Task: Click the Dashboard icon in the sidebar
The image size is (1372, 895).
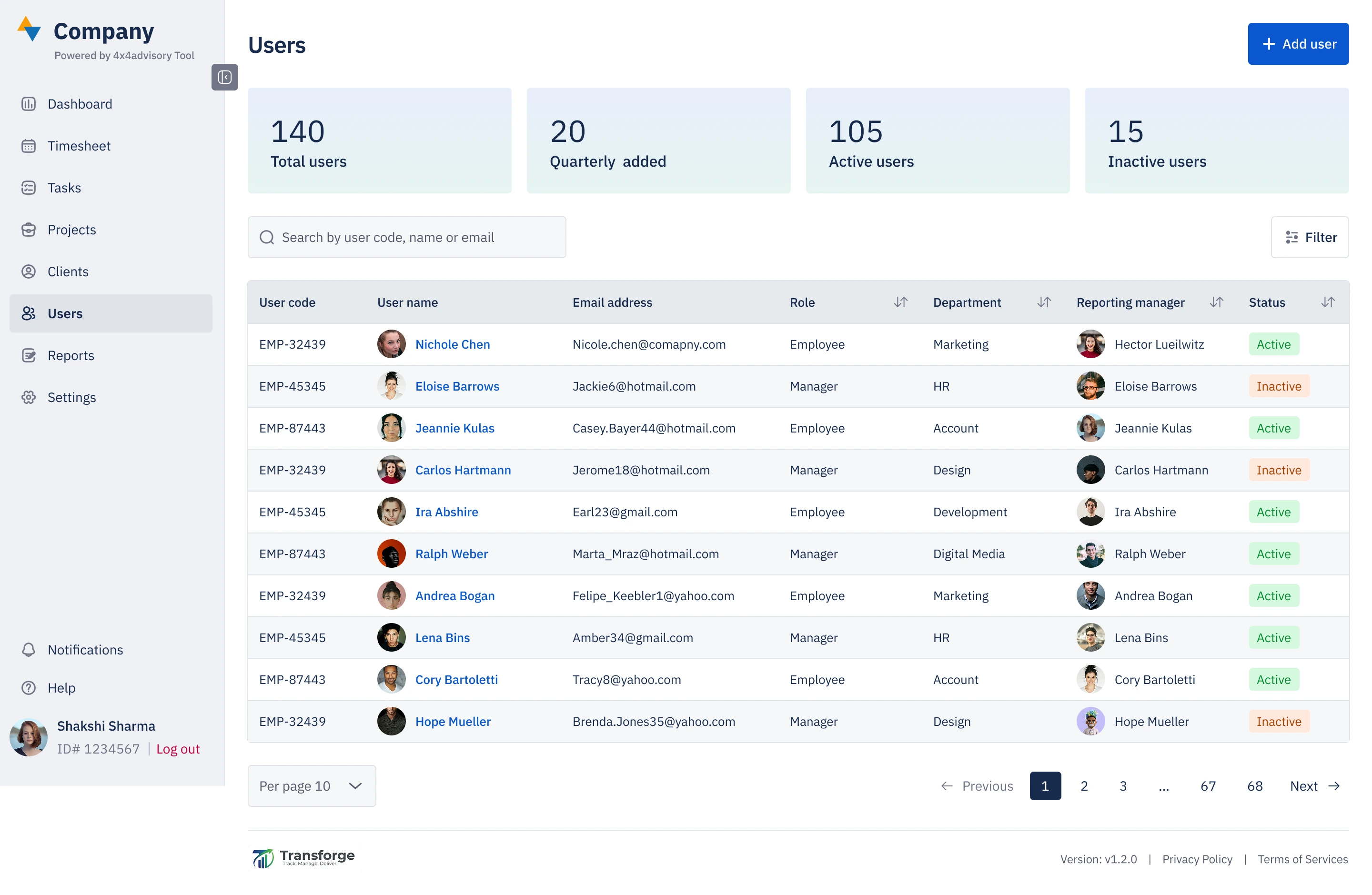Action: [28, 104]
